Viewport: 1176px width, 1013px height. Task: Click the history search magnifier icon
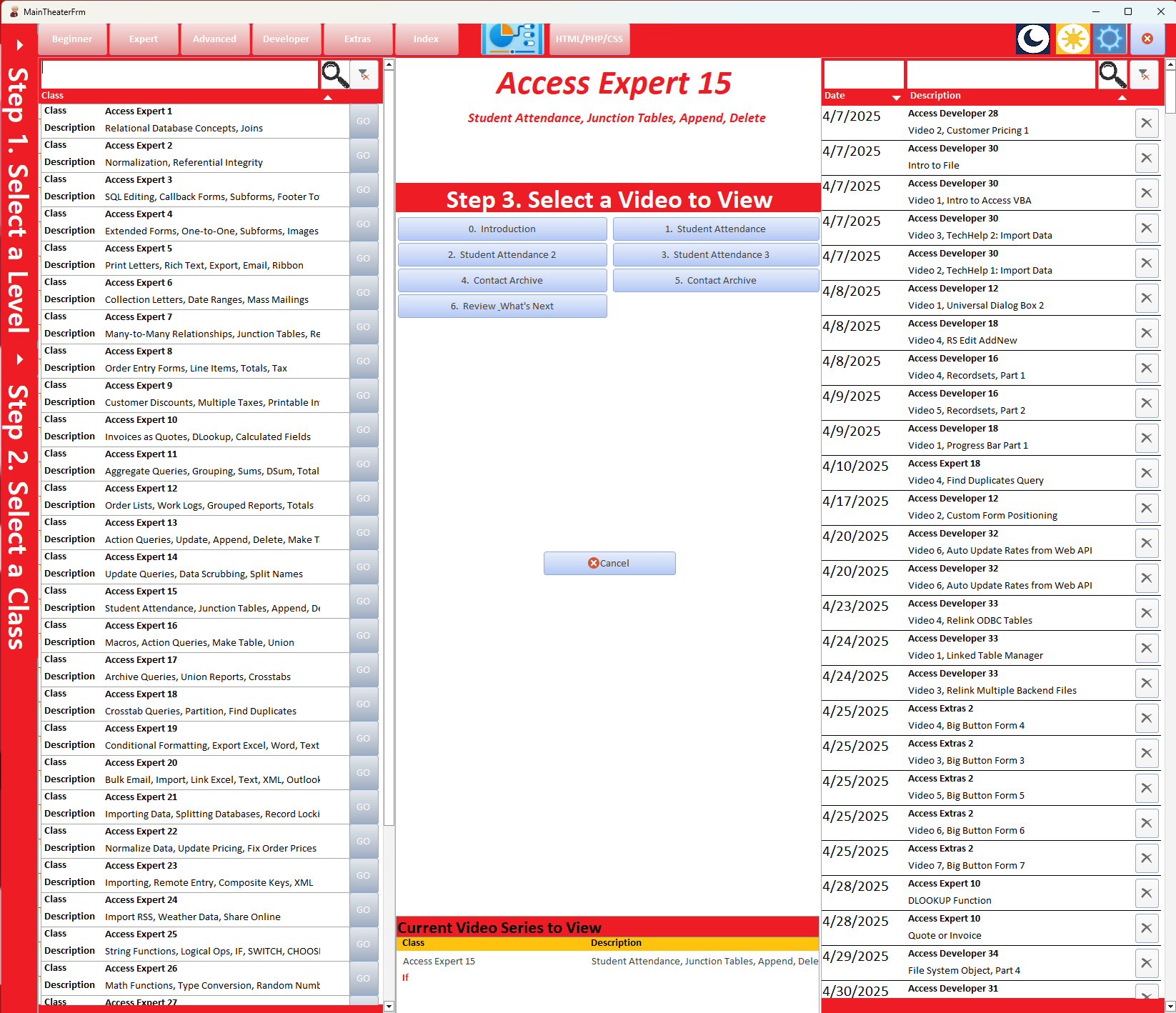point(1112,74)
